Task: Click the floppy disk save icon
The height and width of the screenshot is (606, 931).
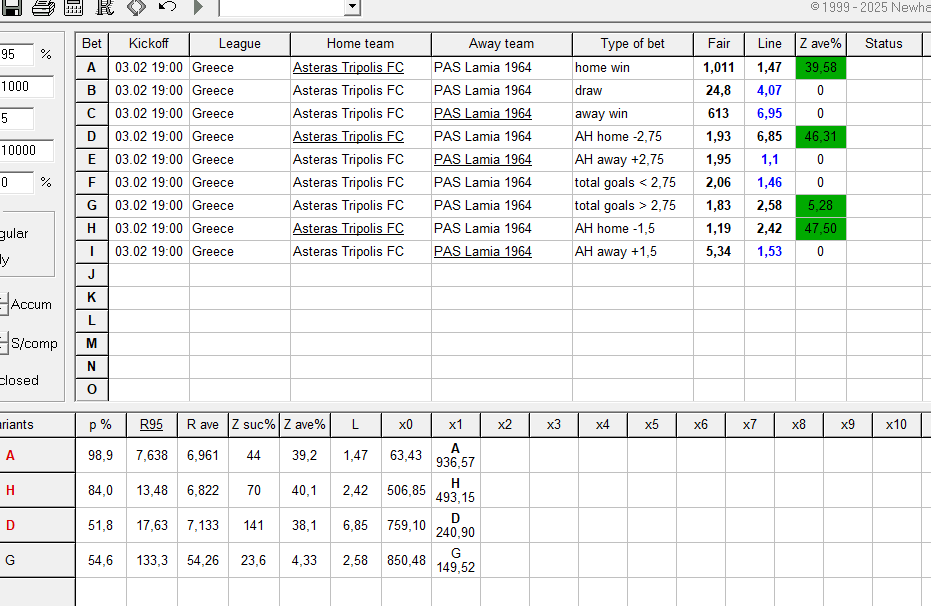Action: click(x=10, y=7)
